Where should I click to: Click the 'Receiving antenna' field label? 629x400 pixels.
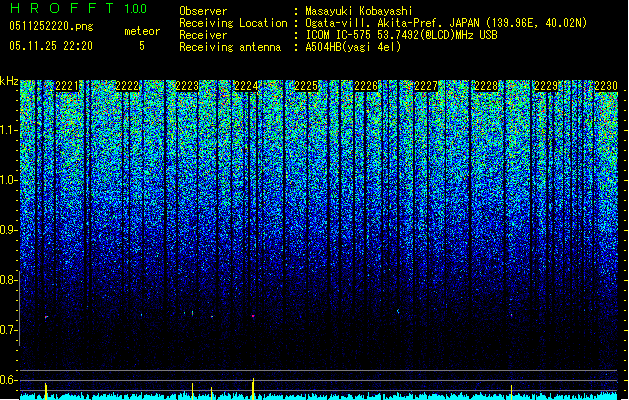point(230,47)
